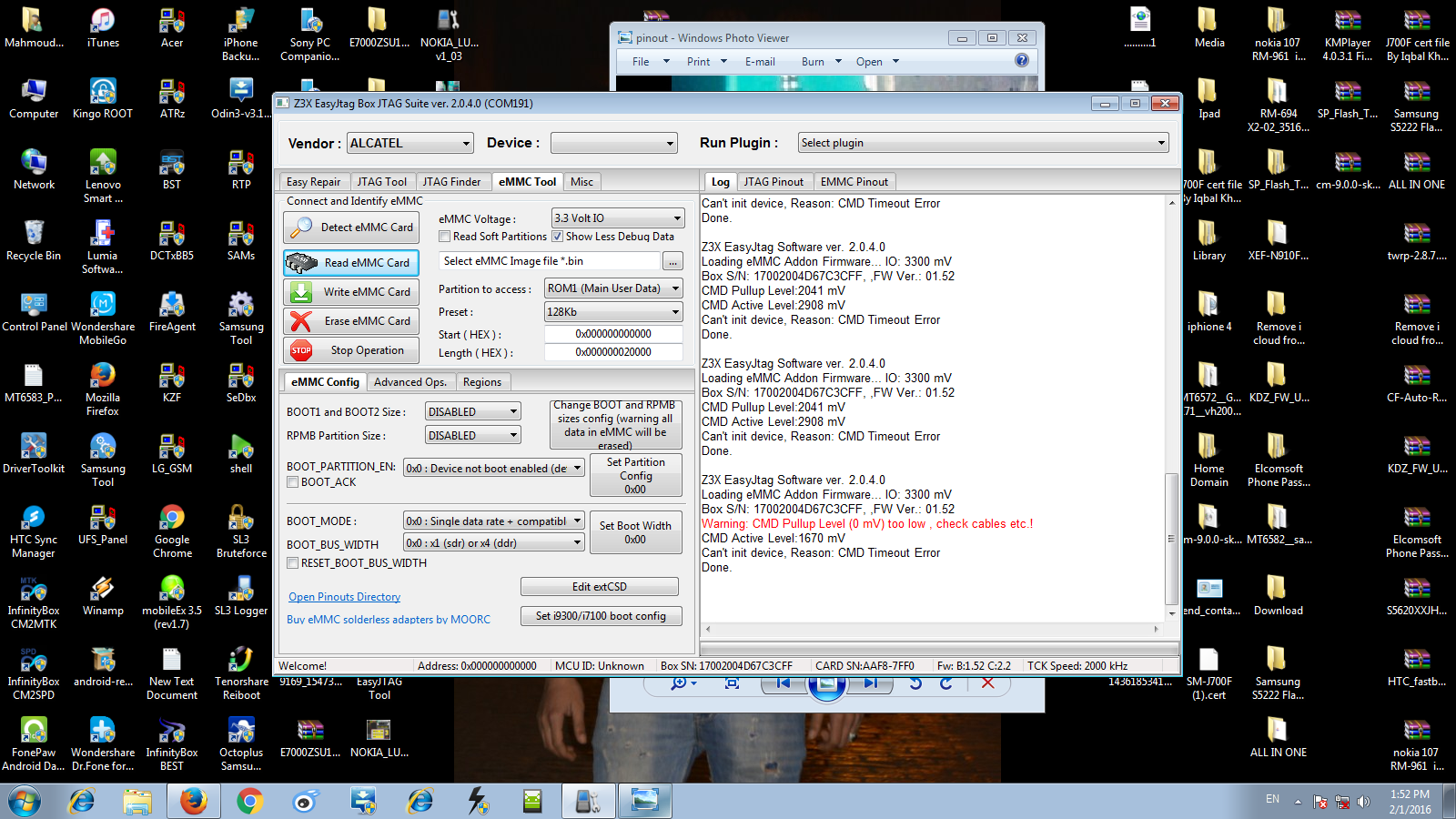Screen dimensions: 1456x819
Task: Open the BOOT_MODE dropdown
Action: click(x=493, y=521)
